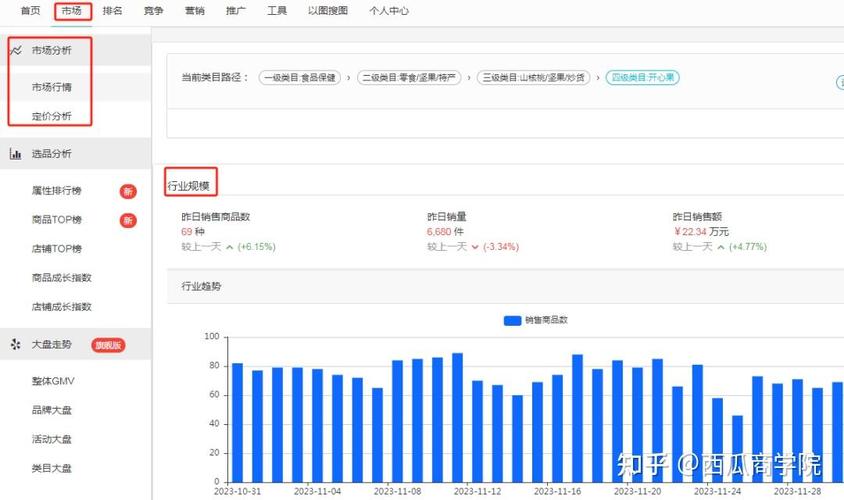Open 属性排行榜 in the sidebar

pyautogui.click(x=57, y=191)
